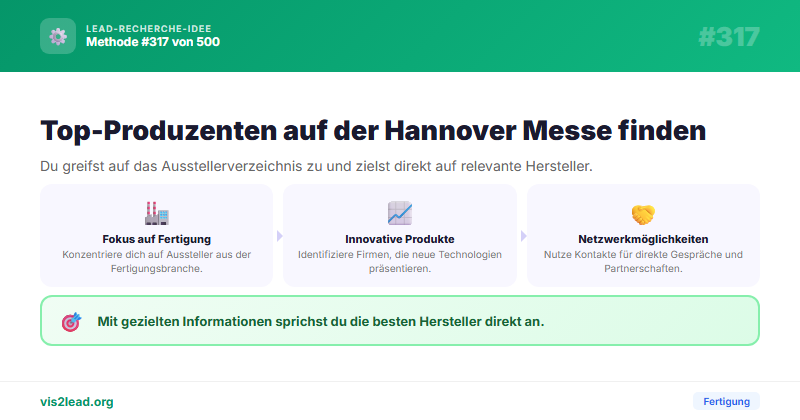Click the LEAD-RECHERCHE-IDEE label
The width and height of the screenshot is (800, 420).
148,29
